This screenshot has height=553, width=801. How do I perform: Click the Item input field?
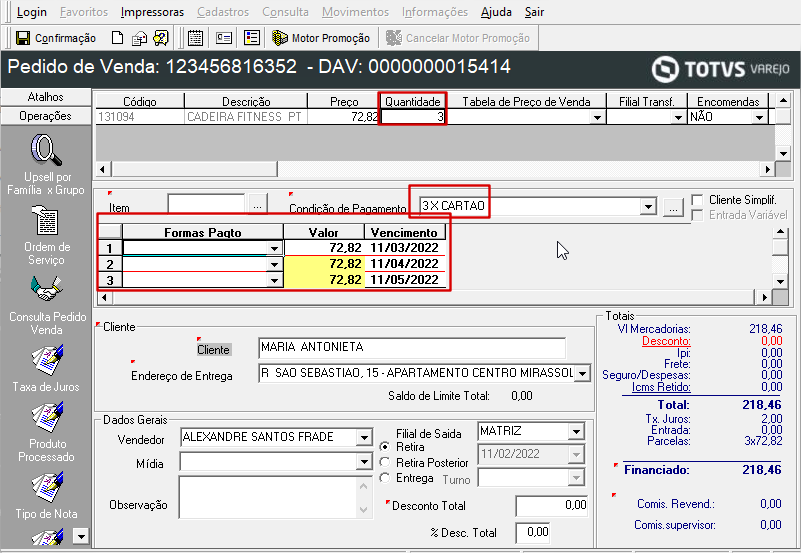click(206, 204)
